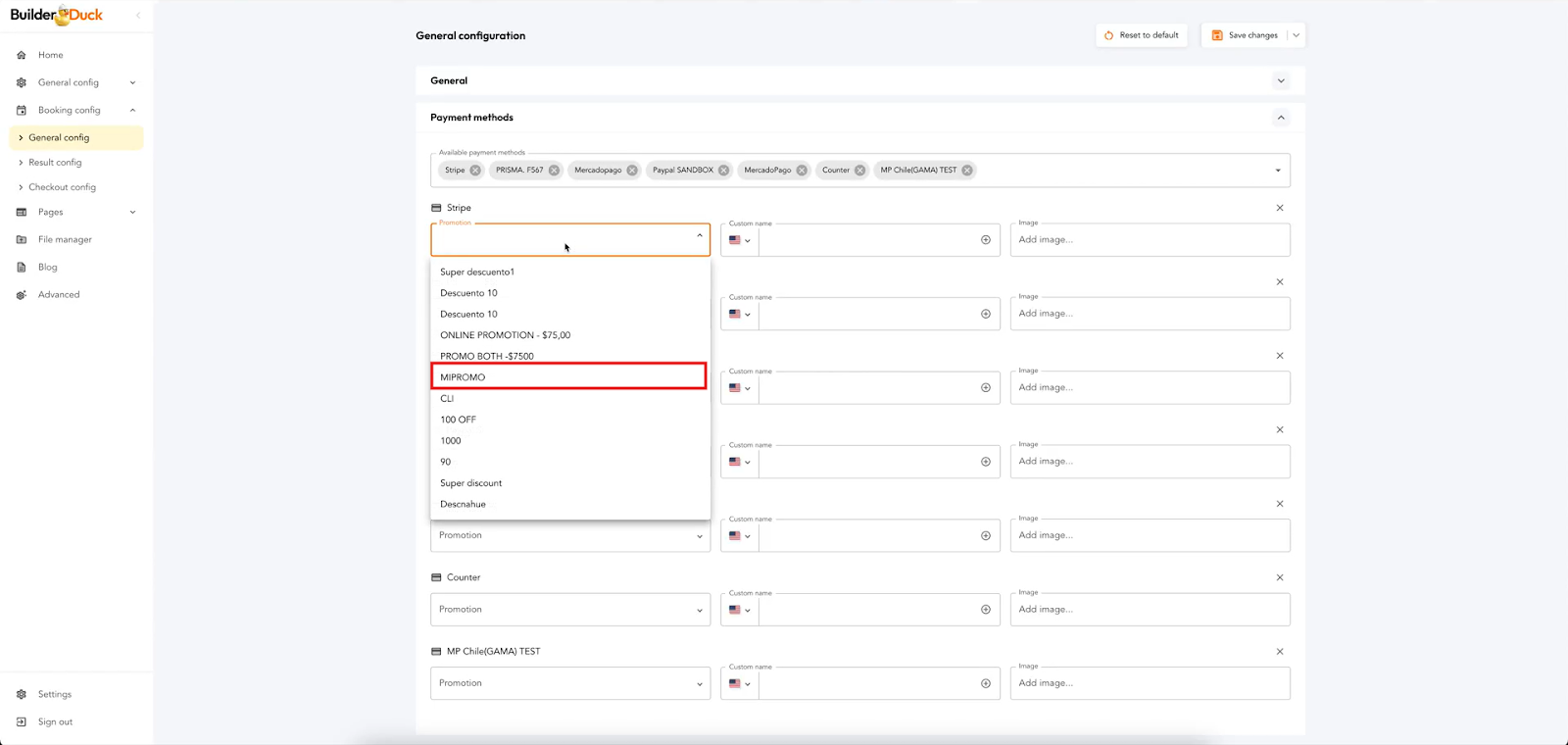
Task: Click the Home icon in sidebar
Action: coord(22,55)
